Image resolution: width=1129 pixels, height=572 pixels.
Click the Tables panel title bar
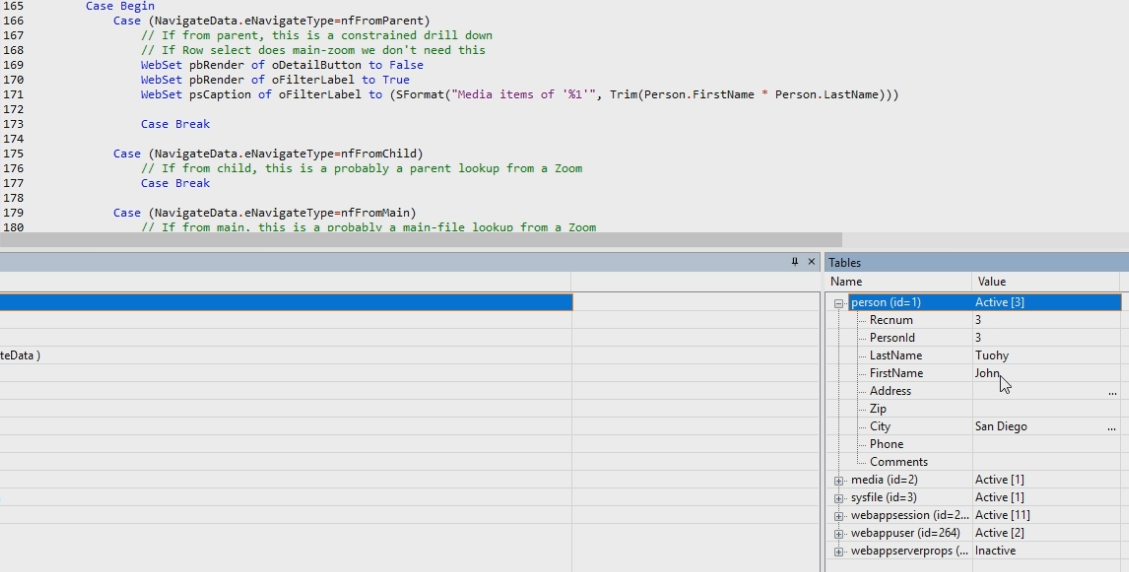pos(975,262)
